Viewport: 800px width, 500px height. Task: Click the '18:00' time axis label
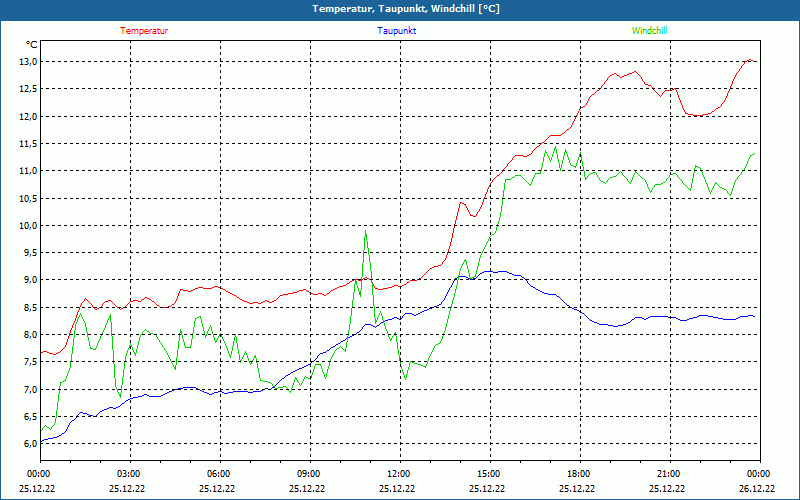click(x=580, y=474)
